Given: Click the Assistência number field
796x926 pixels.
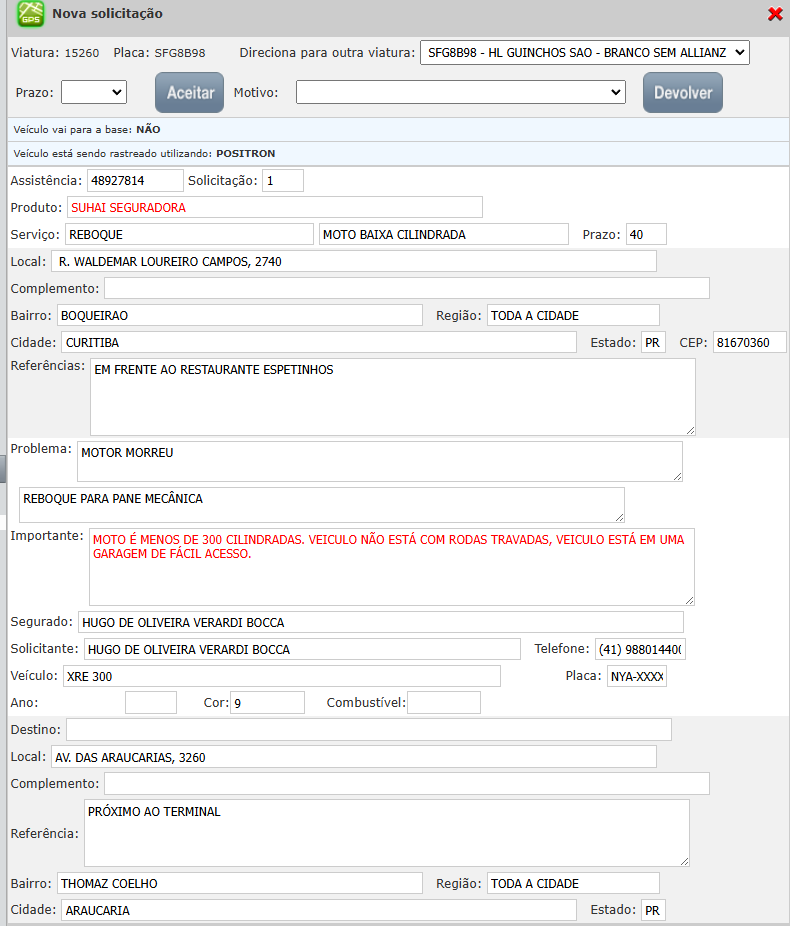Looking at the screenshot, I should (x=135, y=181).
